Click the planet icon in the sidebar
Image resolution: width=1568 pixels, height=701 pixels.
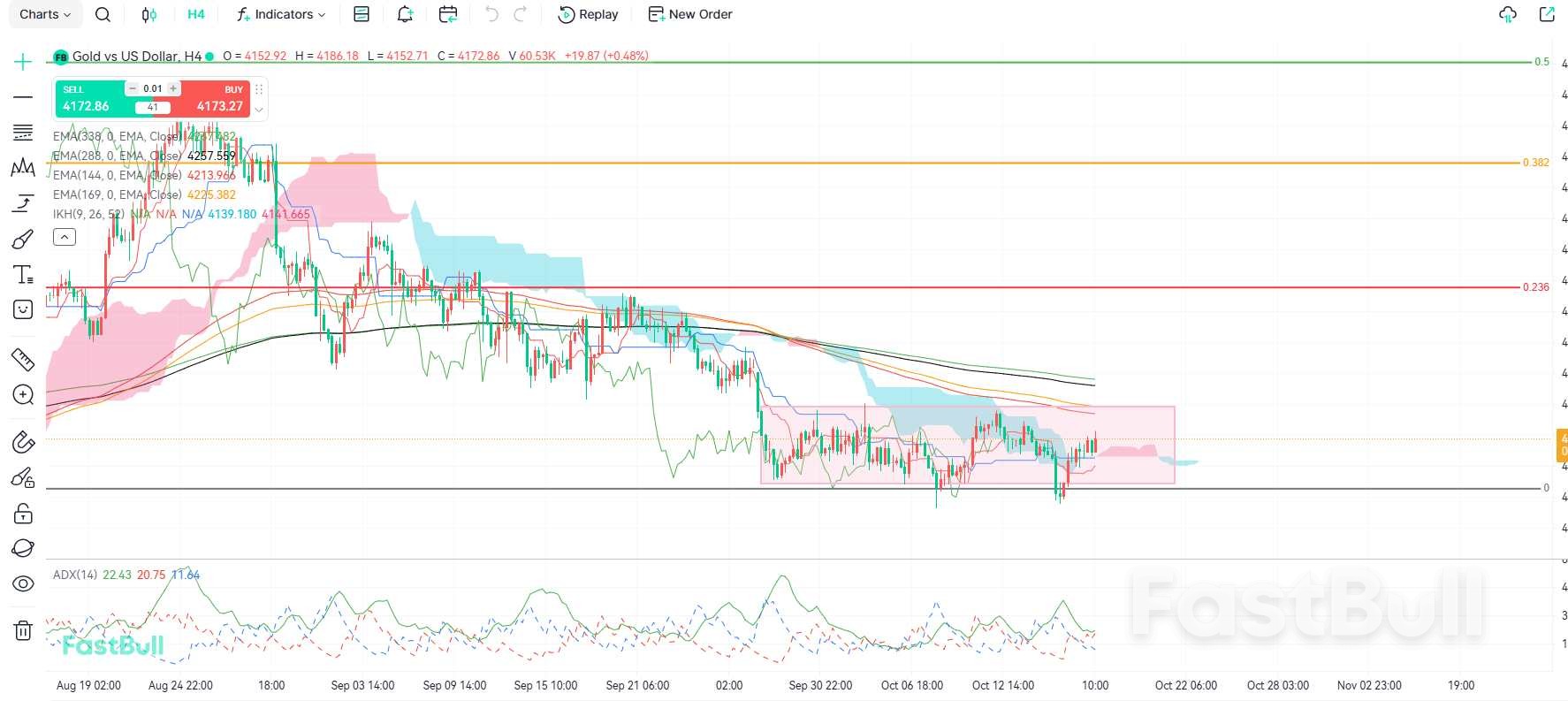[23, 548]
